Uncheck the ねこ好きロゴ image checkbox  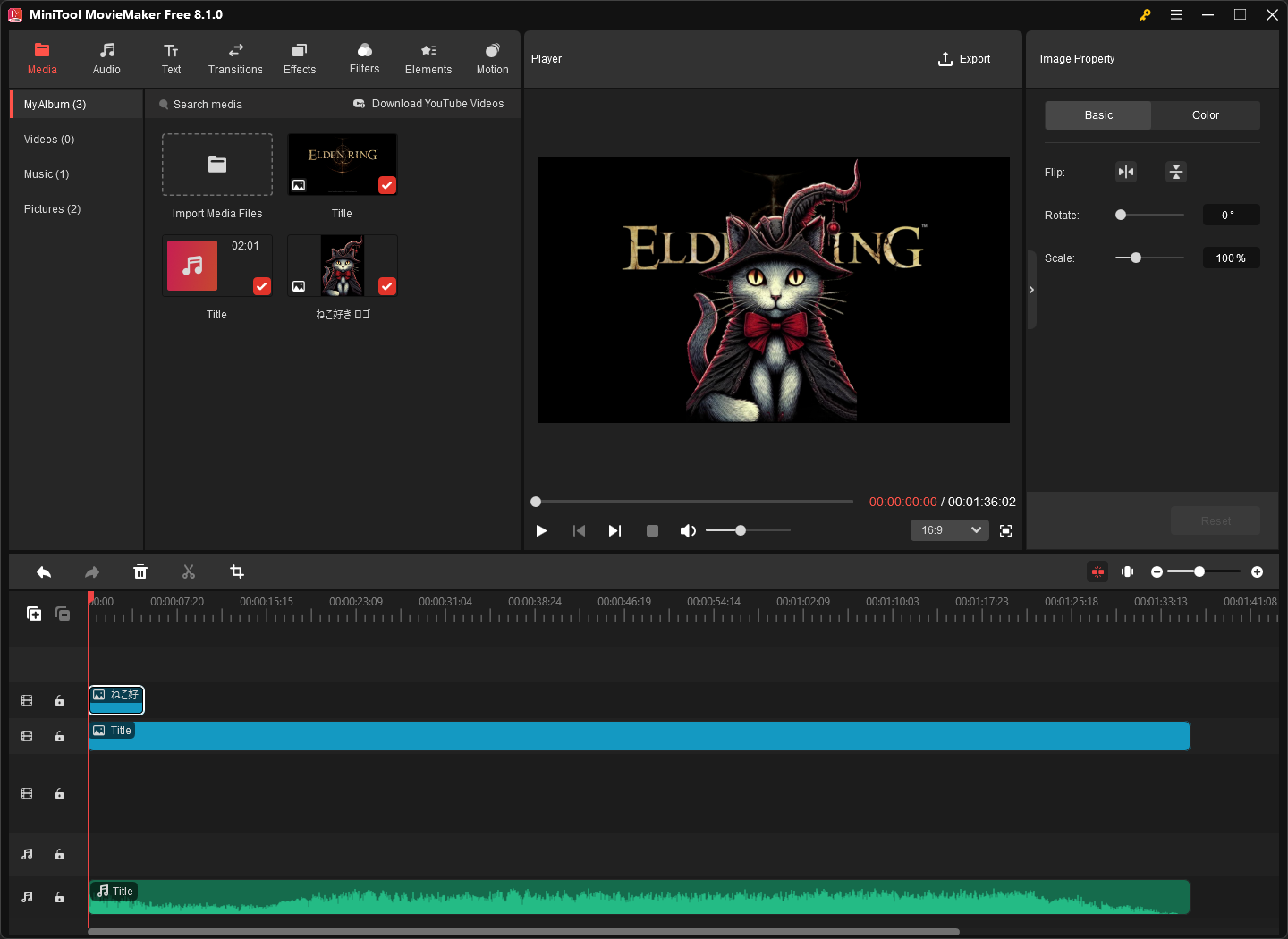(x=387, y=286)
